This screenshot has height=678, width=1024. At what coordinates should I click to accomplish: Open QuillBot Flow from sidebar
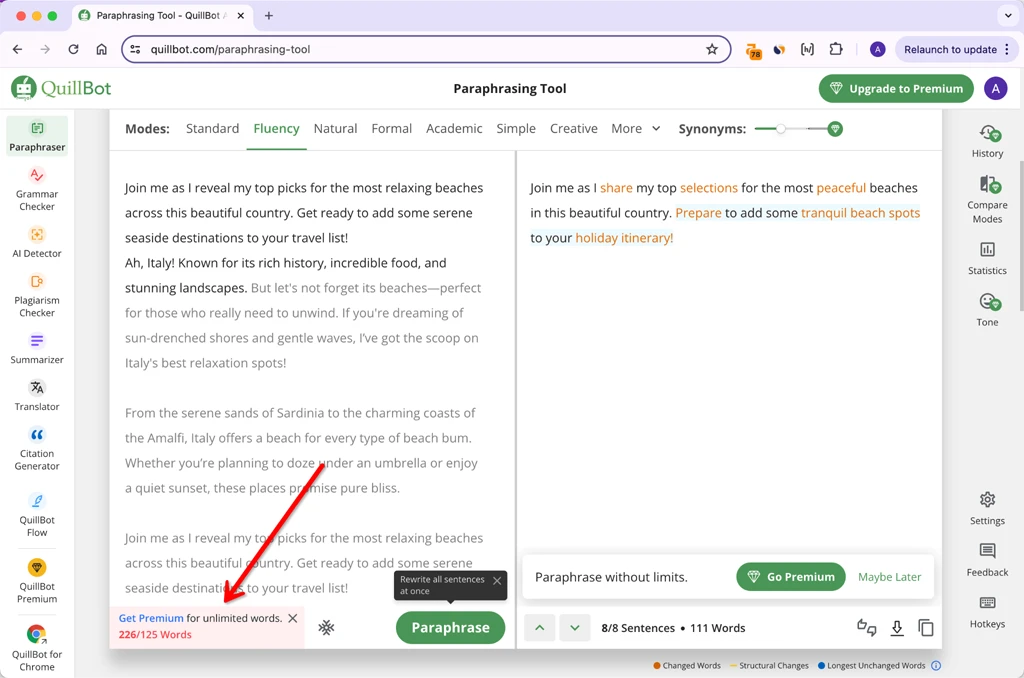pyautogui.click(x=37, y=515)
